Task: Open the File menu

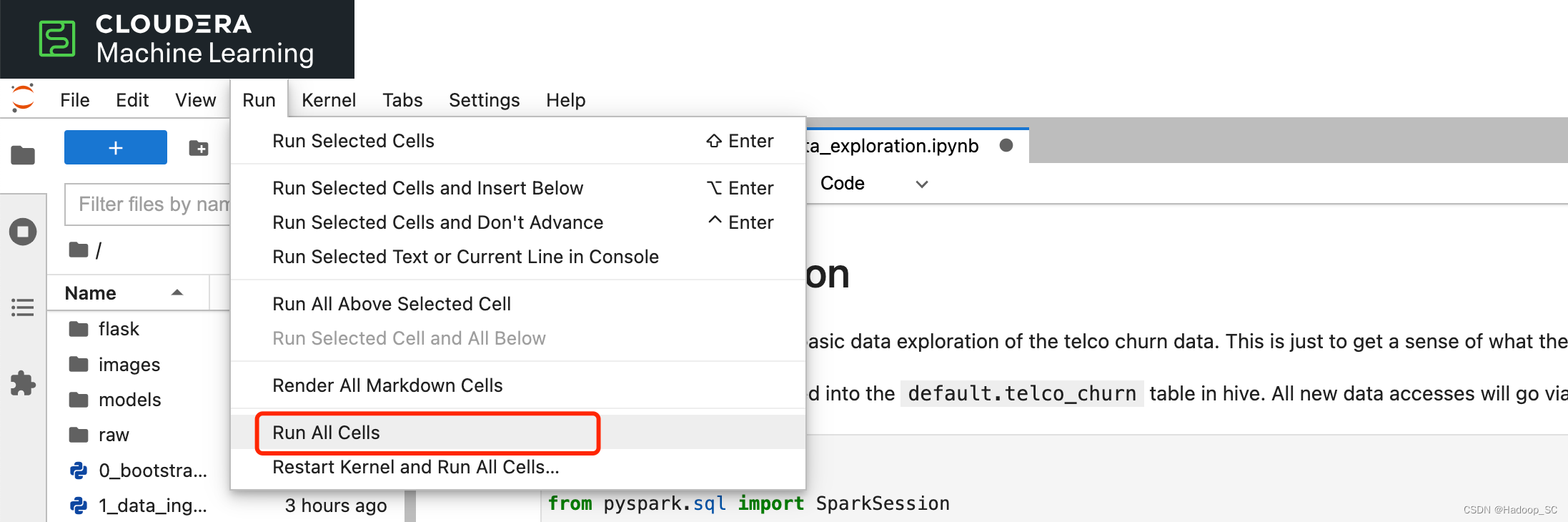Action: (75, 100)
